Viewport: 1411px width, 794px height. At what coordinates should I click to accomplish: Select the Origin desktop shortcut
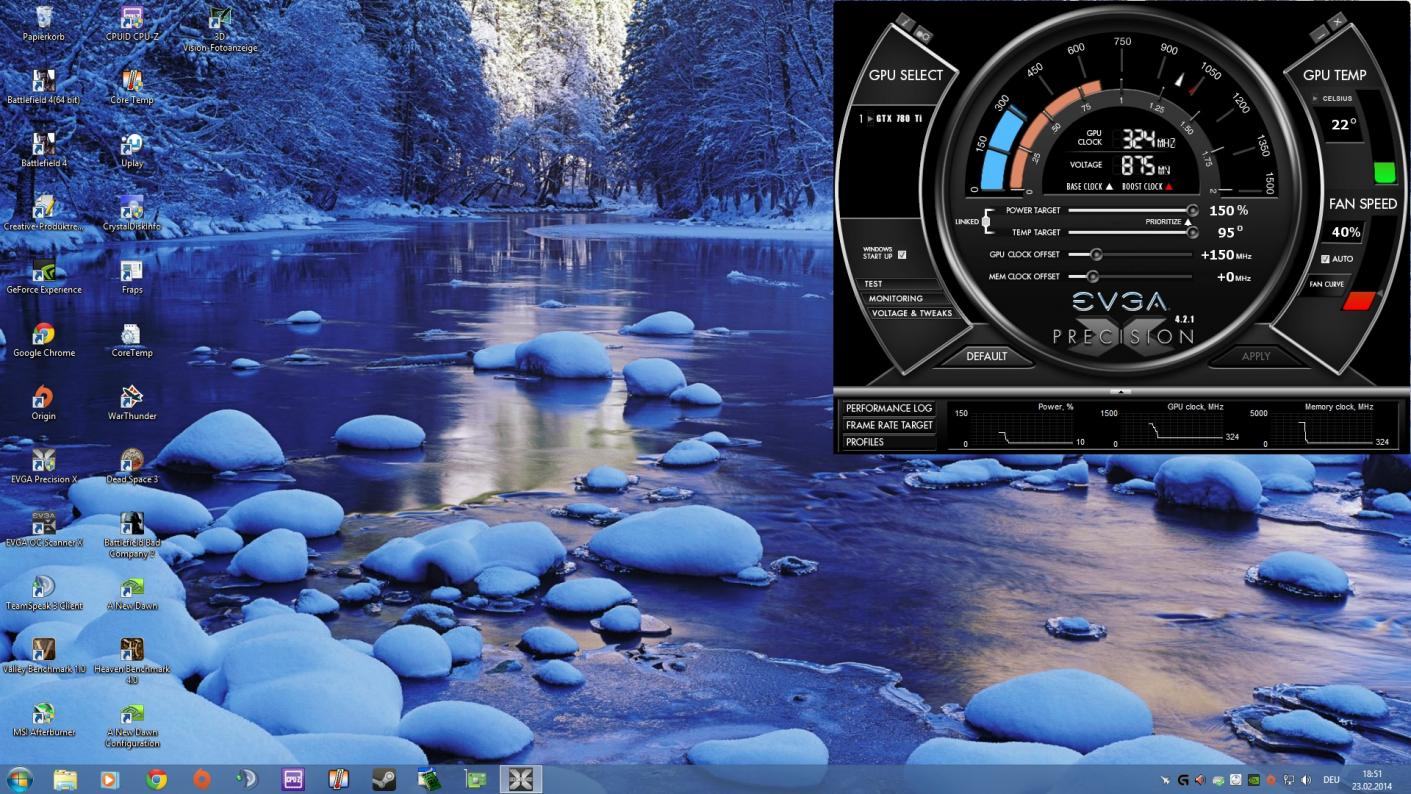44,403
